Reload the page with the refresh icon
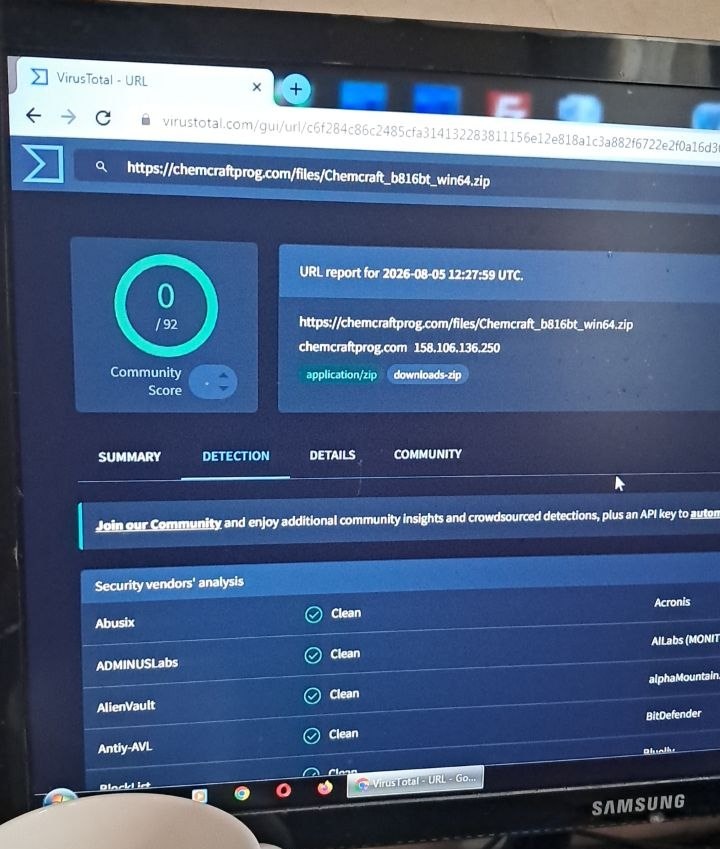Image resolution: width=720 pixels, height=849 pixels. 103,117
